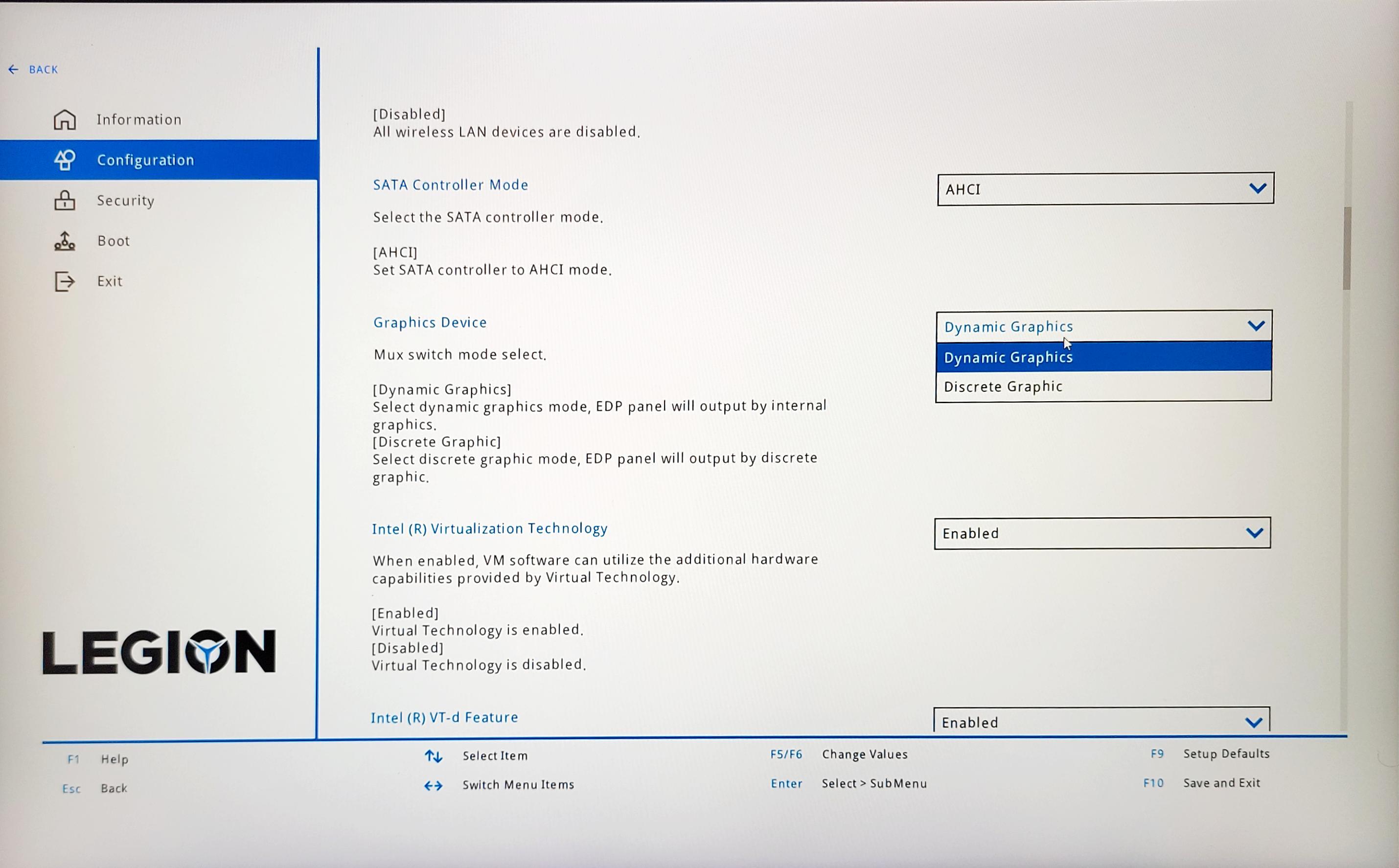1399x868 pixels.
Task: Click the Security padlock icon
Action: (64, 200)
